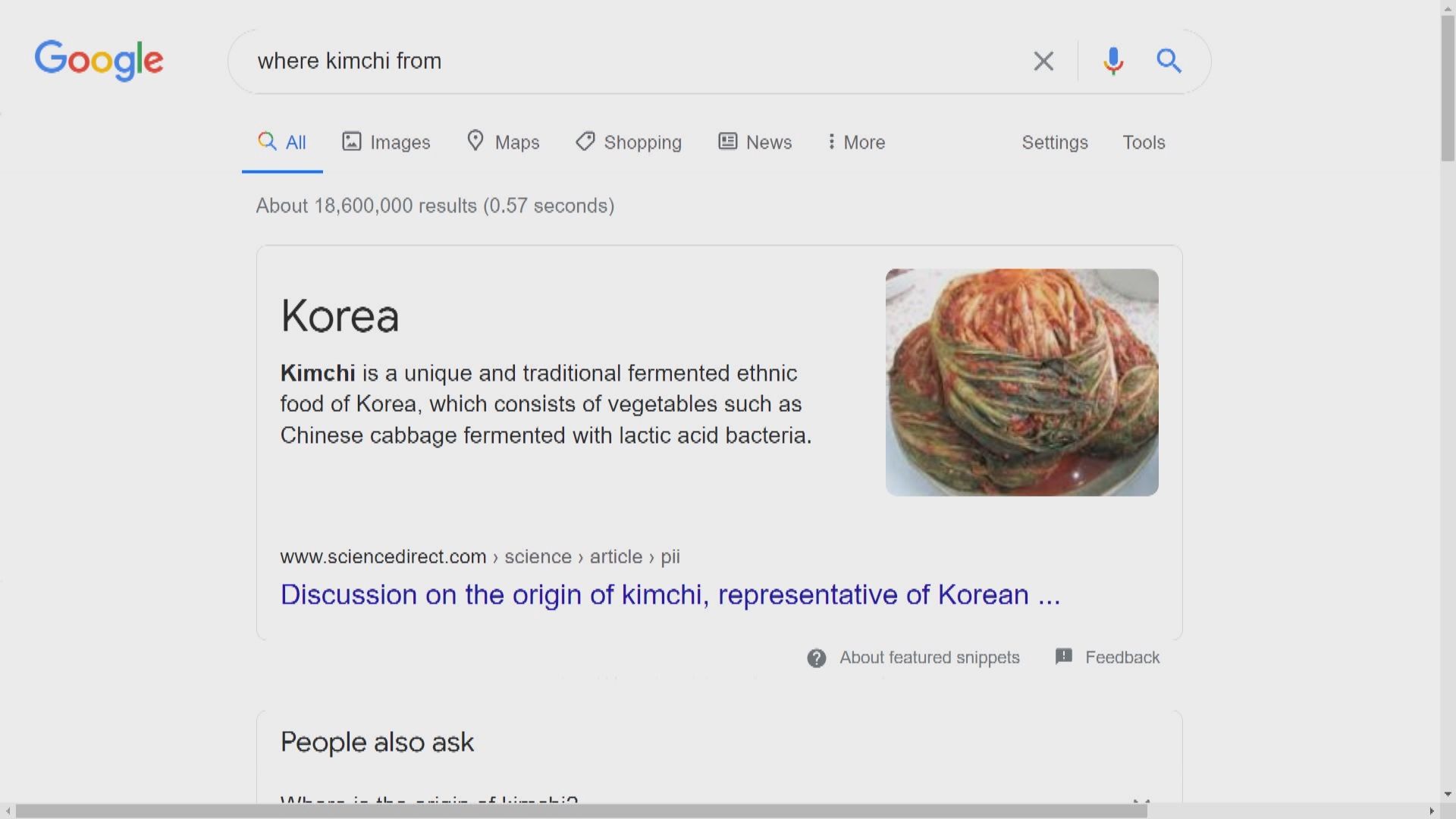
Task: Click the Shopping tag icon
Action: pos(583,141)
